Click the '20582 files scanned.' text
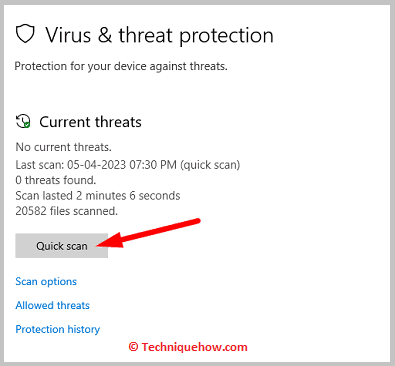 66,211
